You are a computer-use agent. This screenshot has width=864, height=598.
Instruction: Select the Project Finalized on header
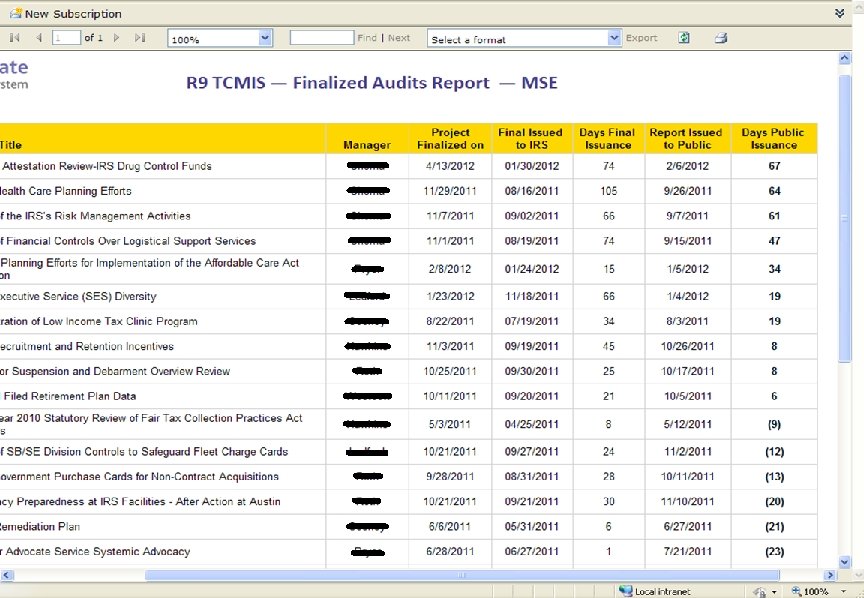coord(450,138)
